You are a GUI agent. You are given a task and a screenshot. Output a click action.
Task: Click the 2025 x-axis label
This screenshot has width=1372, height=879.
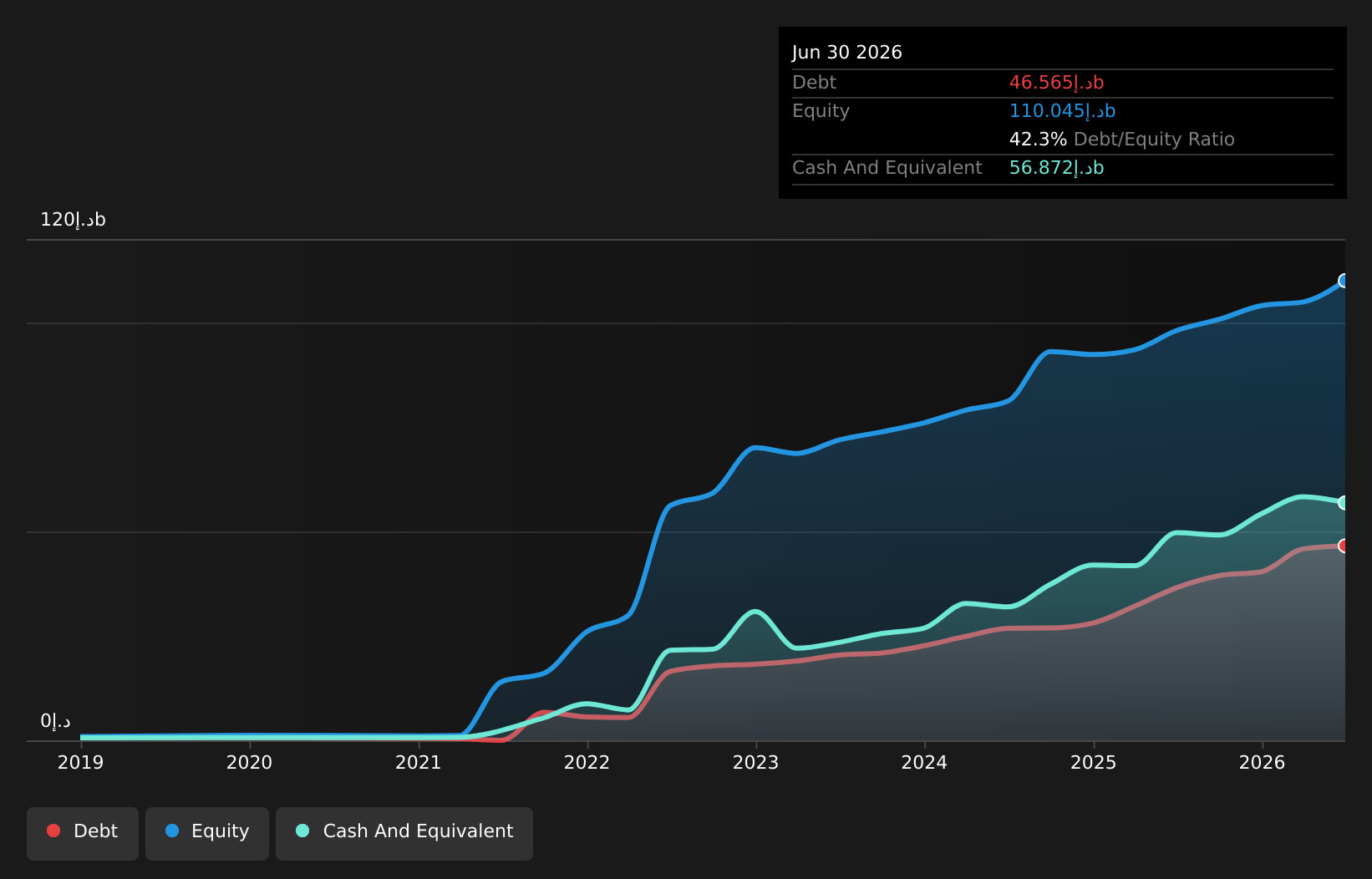click(1094, 763)
